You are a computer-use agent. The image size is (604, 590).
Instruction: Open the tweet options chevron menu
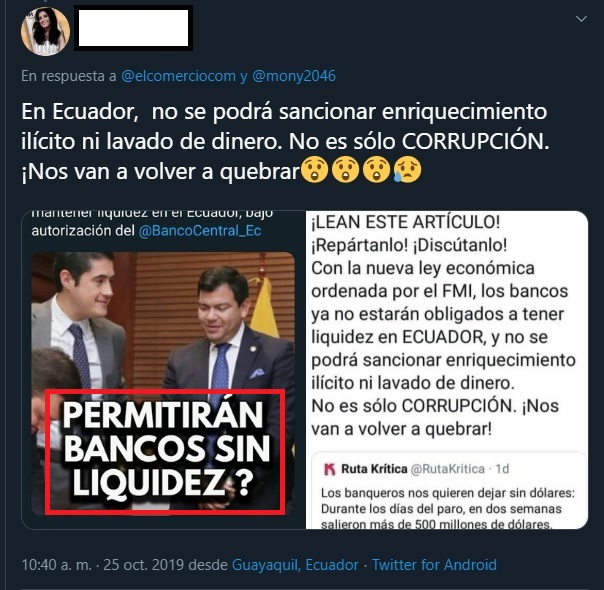tap(581, 18)
